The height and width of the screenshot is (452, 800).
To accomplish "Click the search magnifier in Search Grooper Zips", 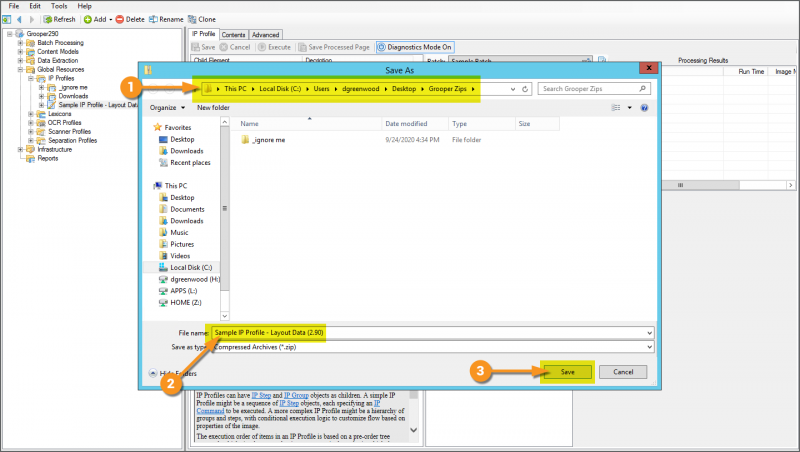I will [642, 89].
